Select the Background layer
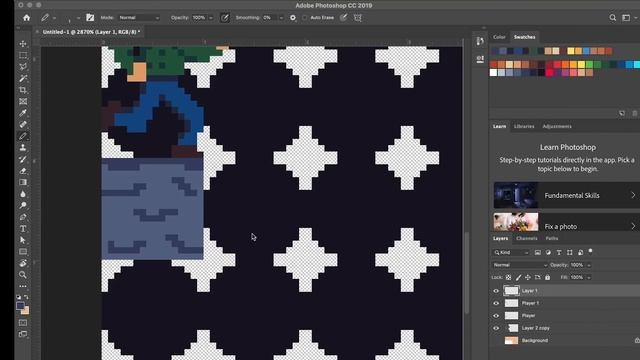The image size is (640, 360). (565, 340)
